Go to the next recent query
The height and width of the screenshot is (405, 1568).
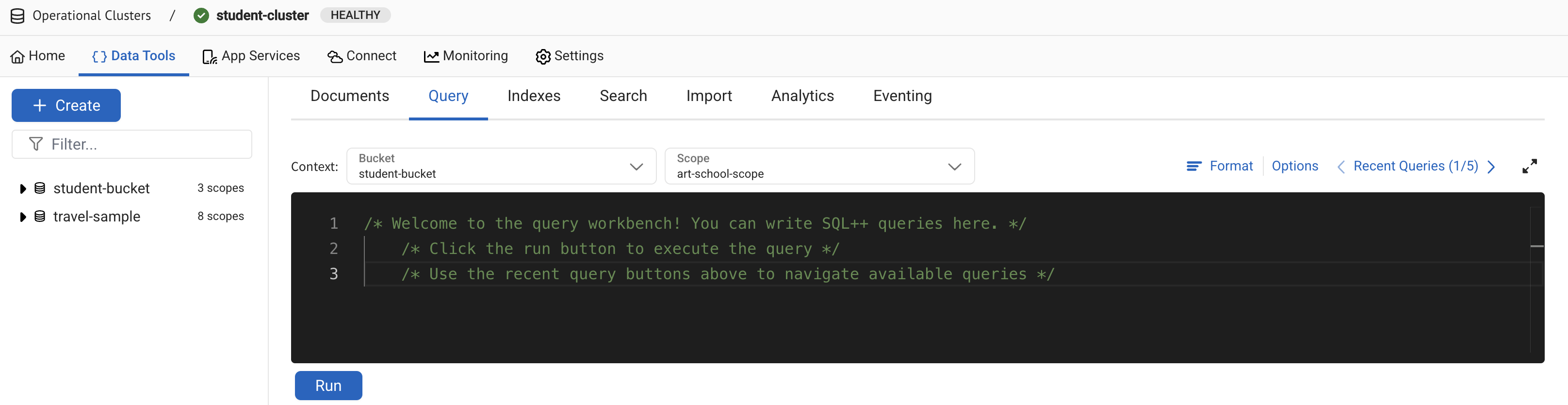click(x=1491, y=167)
